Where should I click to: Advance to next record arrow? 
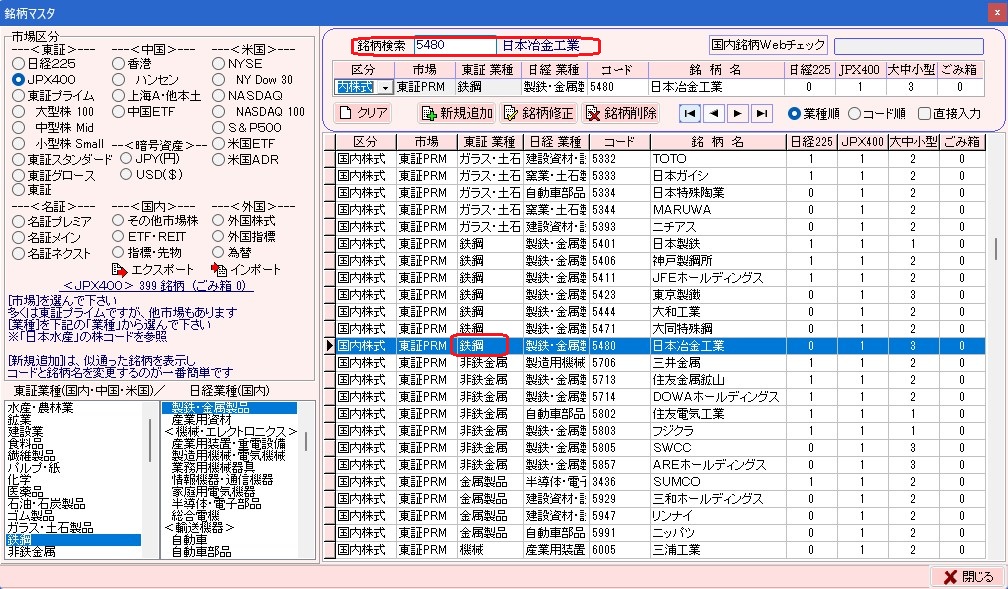738,113
